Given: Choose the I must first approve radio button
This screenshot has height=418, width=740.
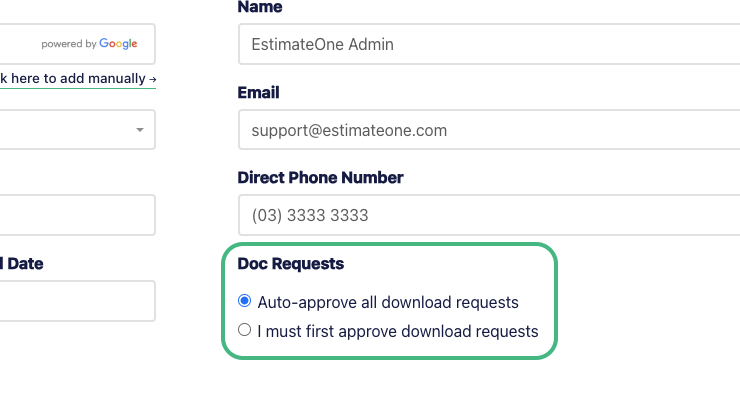Looking at the screenshot, I should pos(244,330).
